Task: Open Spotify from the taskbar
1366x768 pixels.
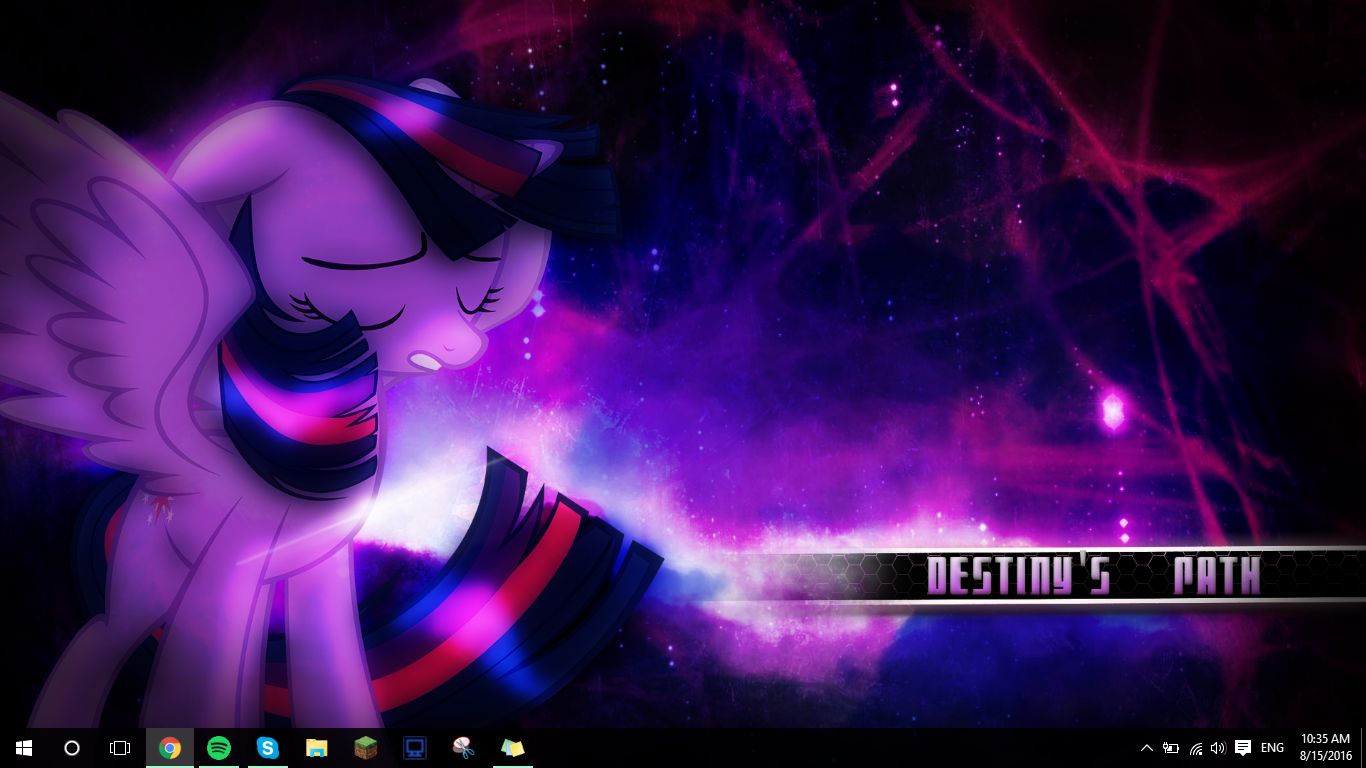Action: point(219,748)
